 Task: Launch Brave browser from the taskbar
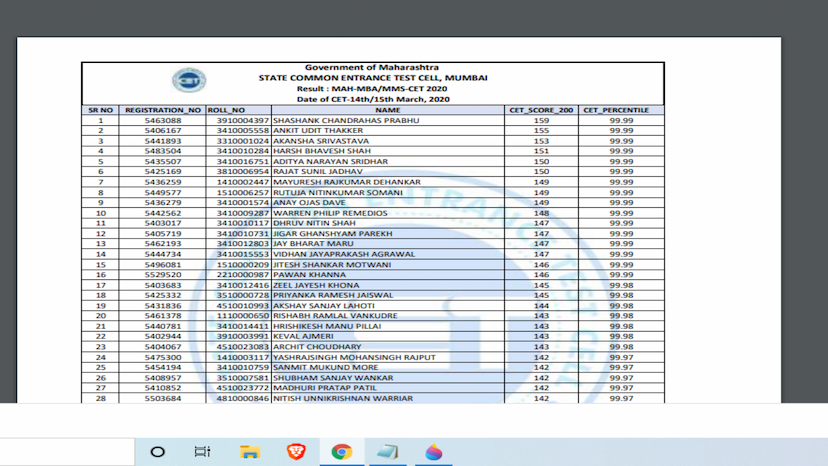296,452
